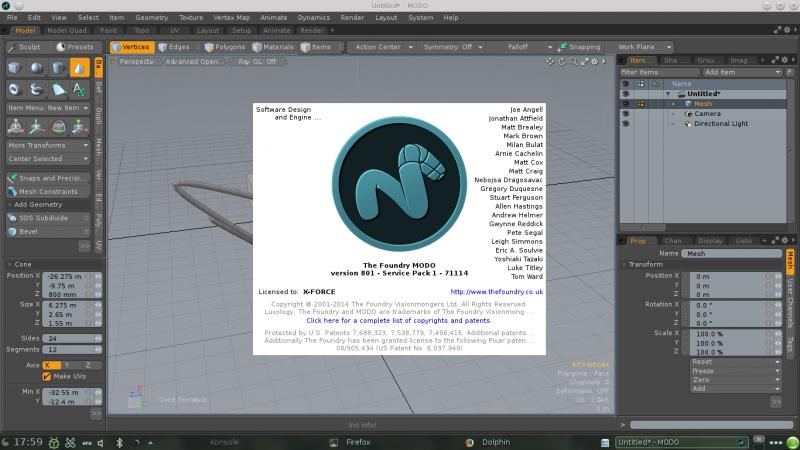This screenshot has height=450, width=800.
Task: Expand More Transforms dropdown
Action: [48, 145]
